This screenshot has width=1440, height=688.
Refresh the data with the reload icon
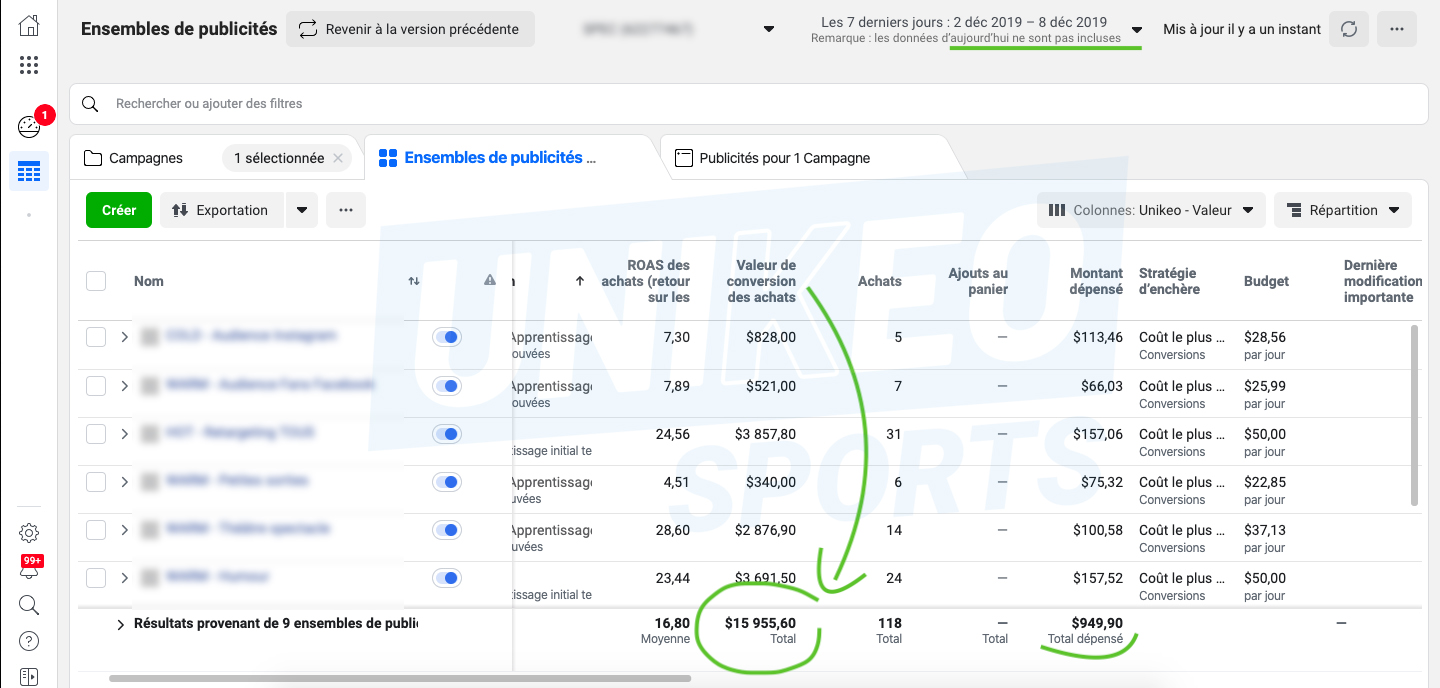(1349, 29)
